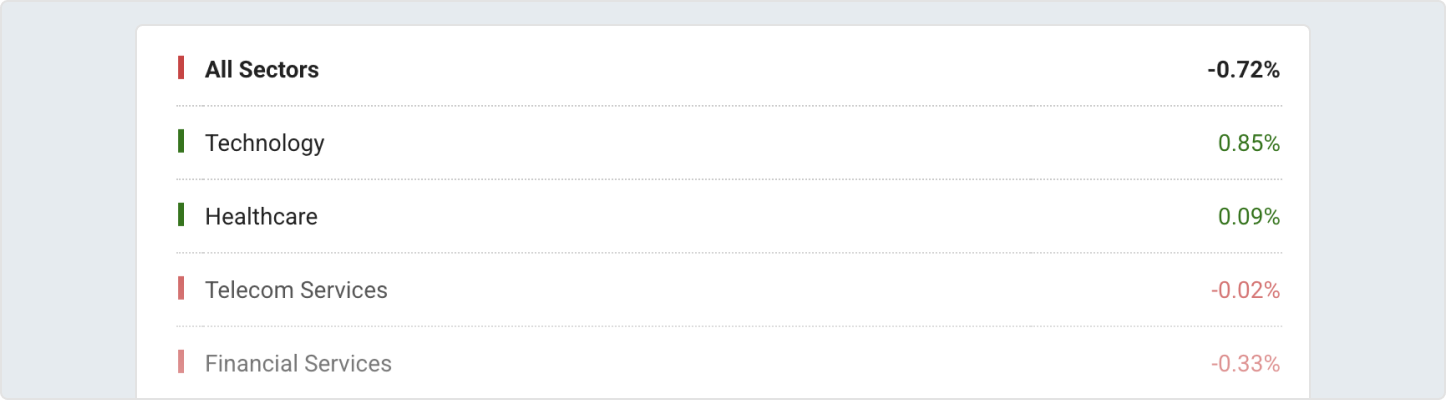Click the dotted divider below Healthcare row
This screenshot has height=400, width=1446.
click(728, 253)
